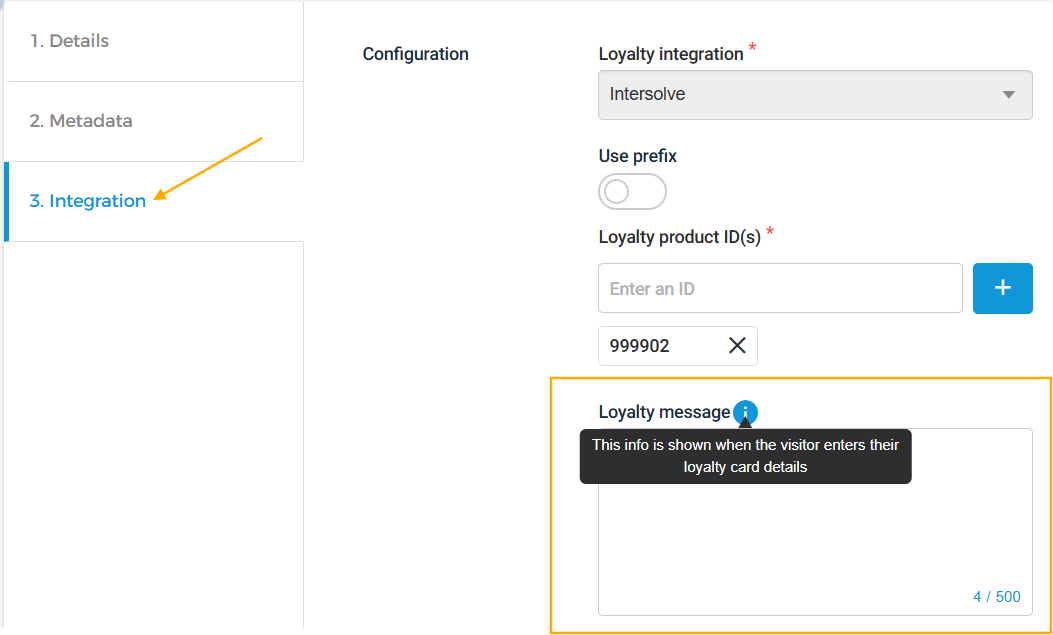
Task: Click the Loyalty message info icon
Action: coord(746,412)
